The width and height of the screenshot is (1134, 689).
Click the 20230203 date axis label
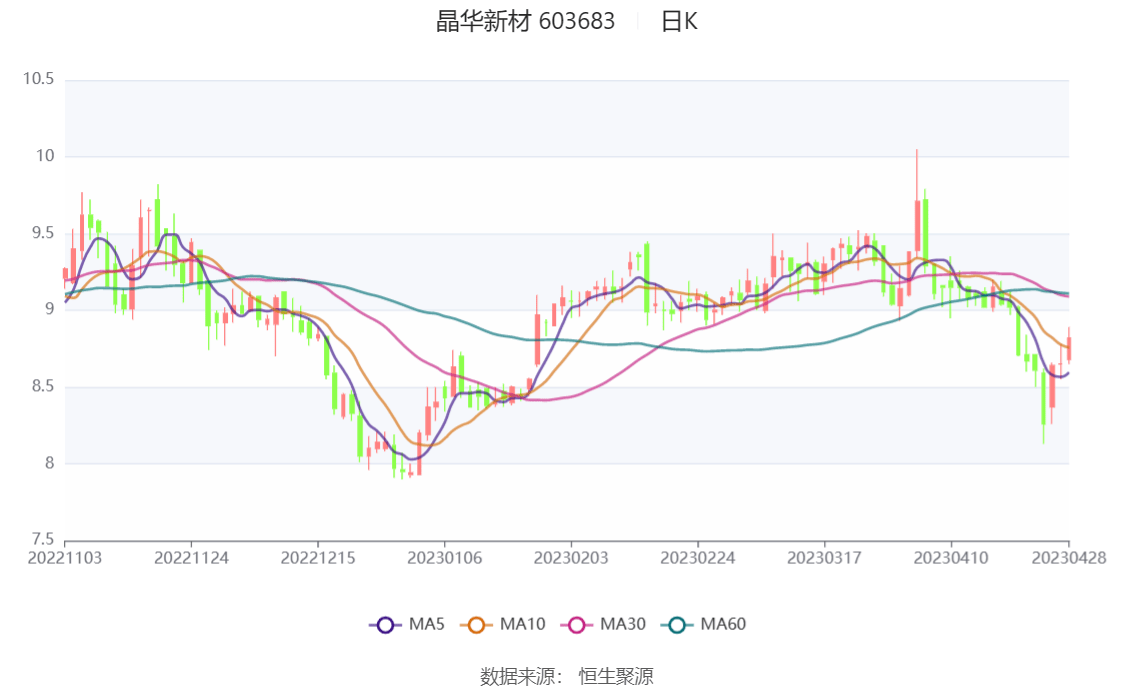coord(571,558)
